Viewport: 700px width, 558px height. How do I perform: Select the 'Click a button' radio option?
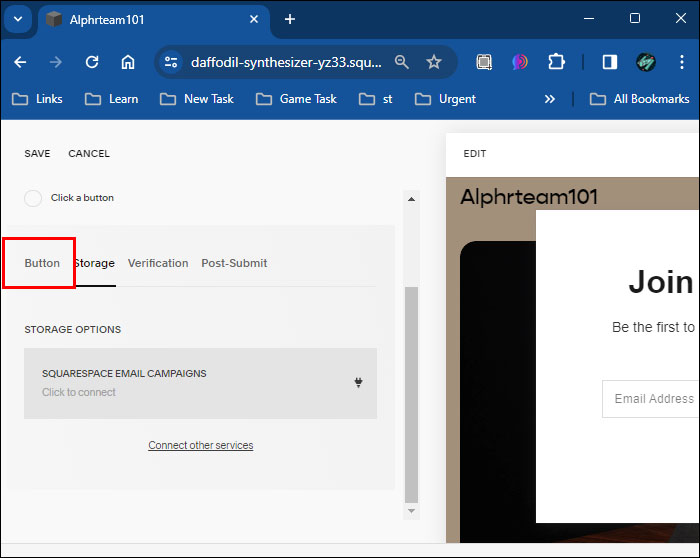click(33, 198)
